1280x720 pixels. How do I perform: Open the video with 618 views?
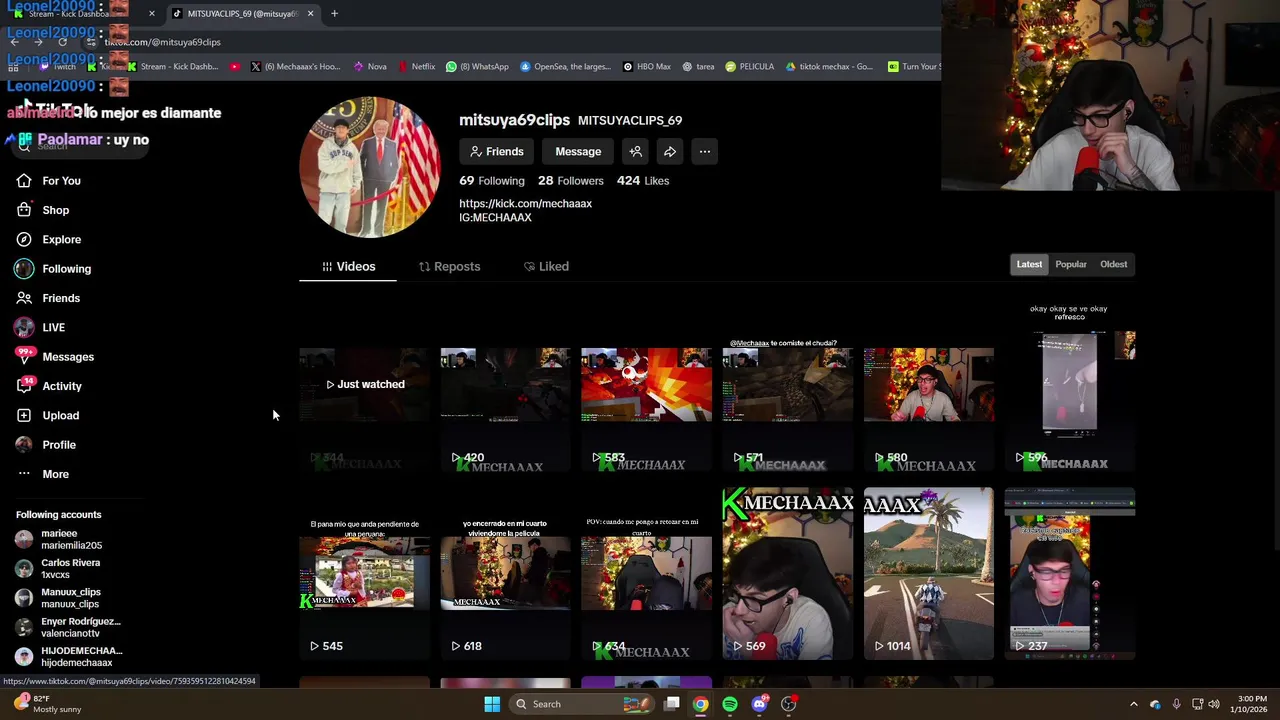505,574
